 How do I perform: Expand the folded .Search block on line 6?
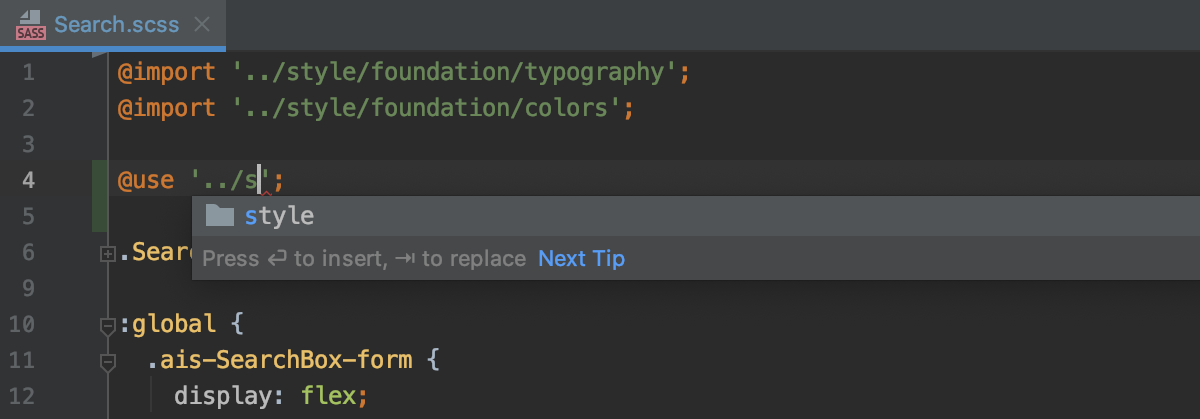pyautogui.click(x=108, y=254)
